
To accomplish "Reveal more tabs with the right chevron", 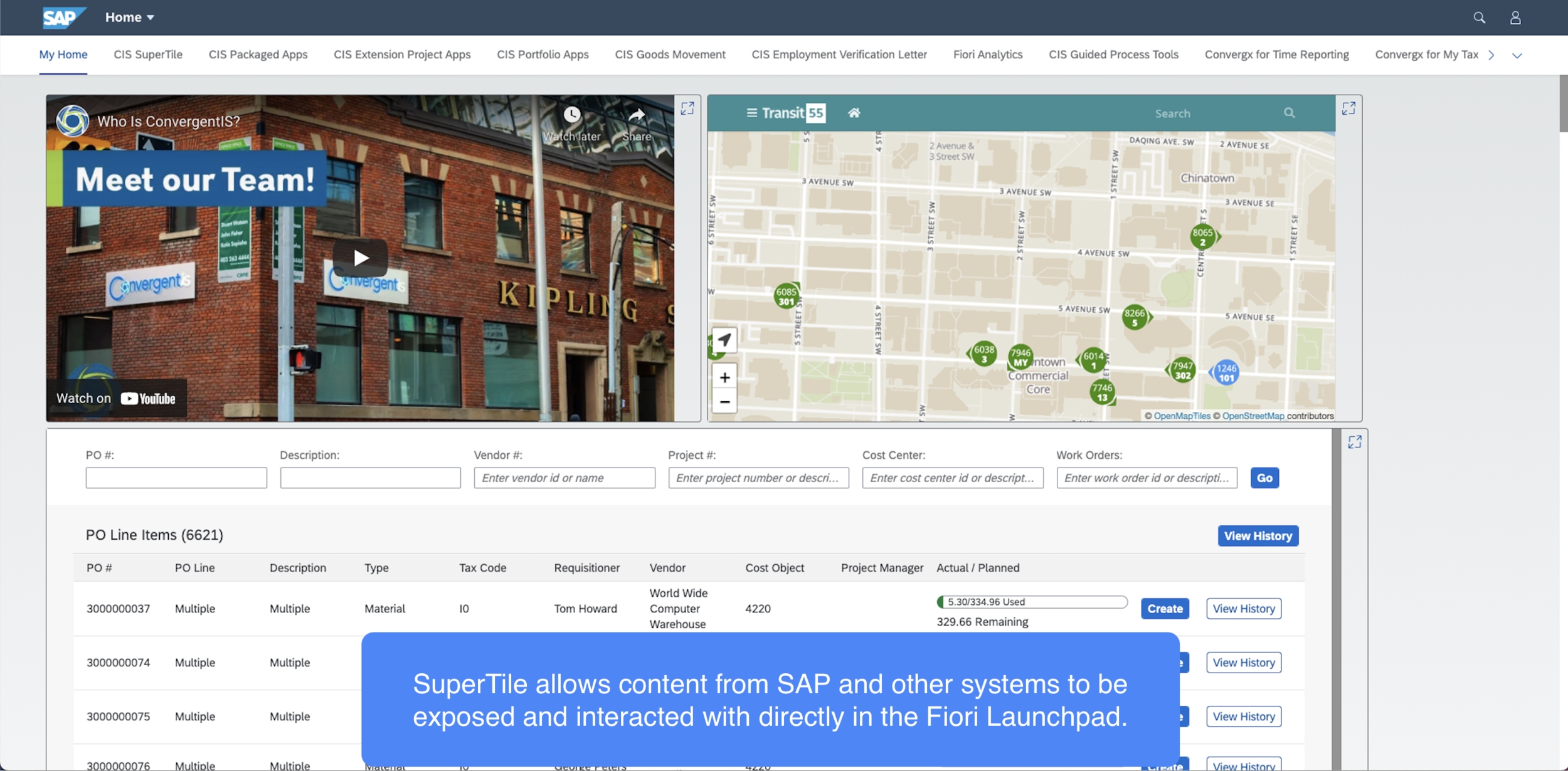I will click(x=1491, y=55).
